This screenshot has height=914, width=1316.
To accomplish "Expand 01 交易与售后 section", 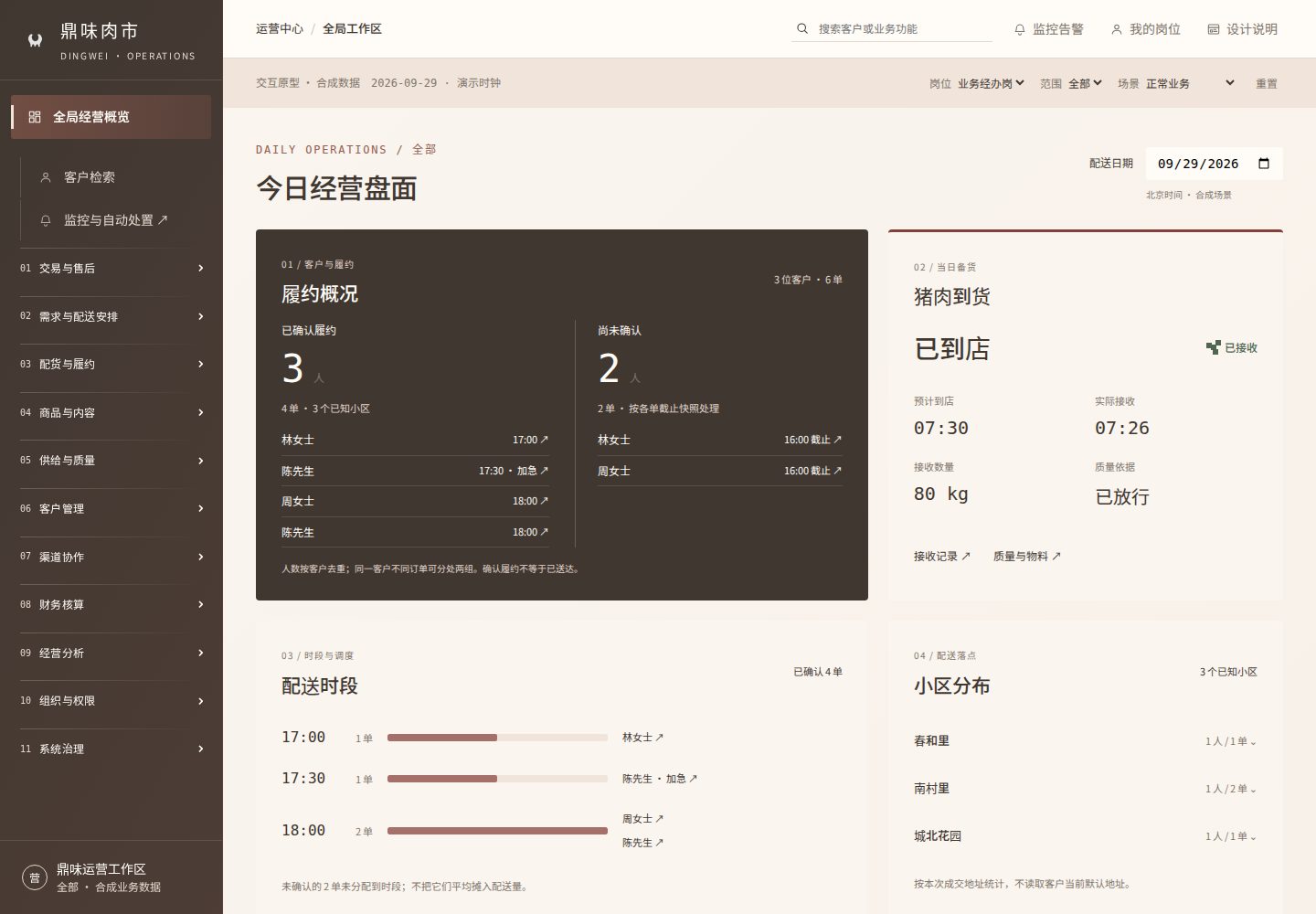I will coord(111,269).
